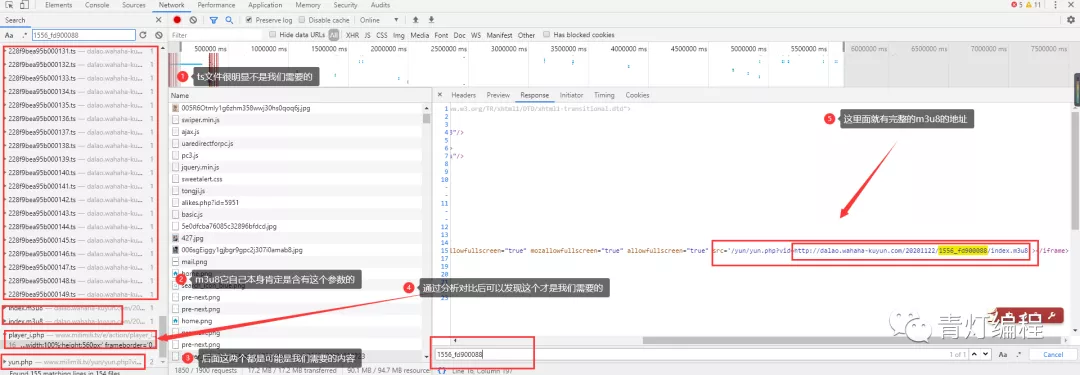Filter requests by JS type
Viewport: 1080px width, 375px height.
(367, 34)
